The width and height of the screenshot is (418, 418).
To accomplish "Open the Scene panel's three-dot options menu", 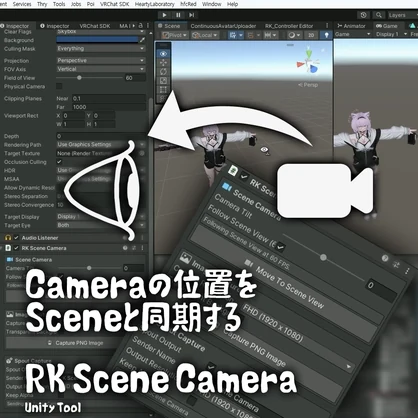I will [327, 26].
